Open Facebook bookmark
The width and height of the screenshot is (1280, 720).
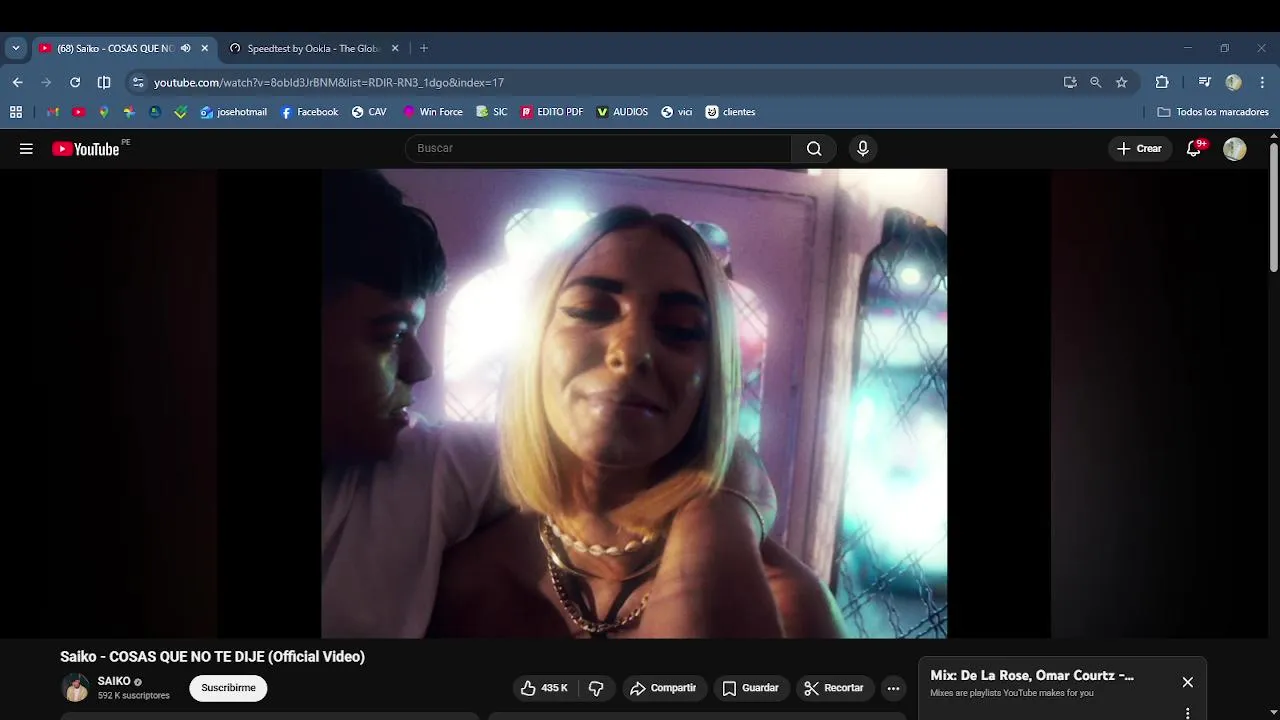point(309,112)
